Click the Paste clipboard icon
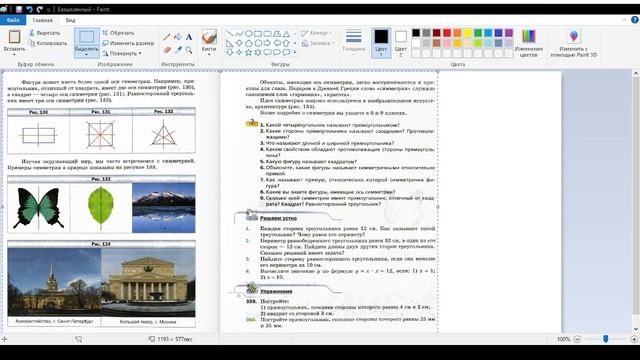640x360 pixels. point(14,37)
